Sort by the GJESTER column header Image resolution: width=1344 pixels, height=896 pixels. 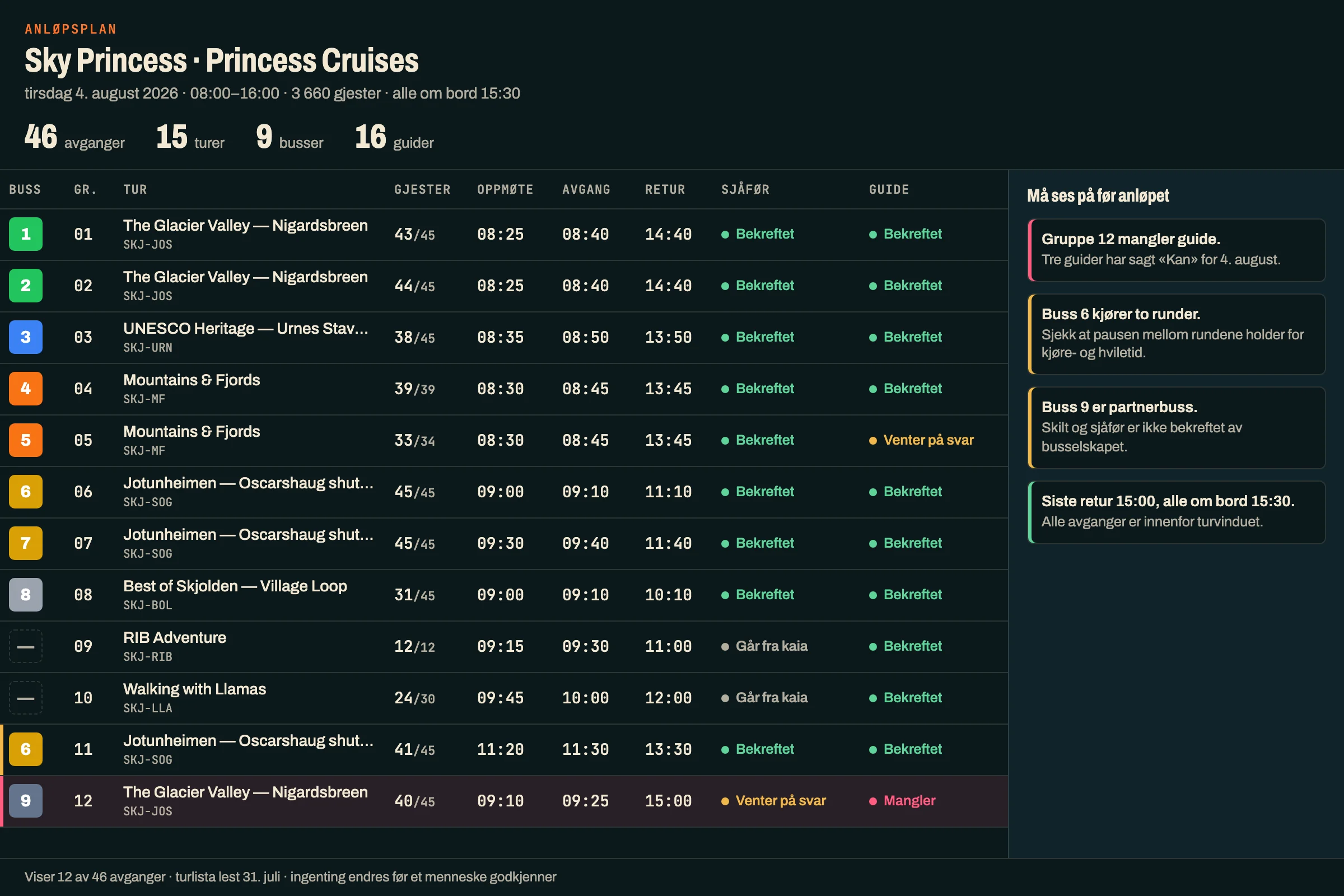tap(422, 189)
